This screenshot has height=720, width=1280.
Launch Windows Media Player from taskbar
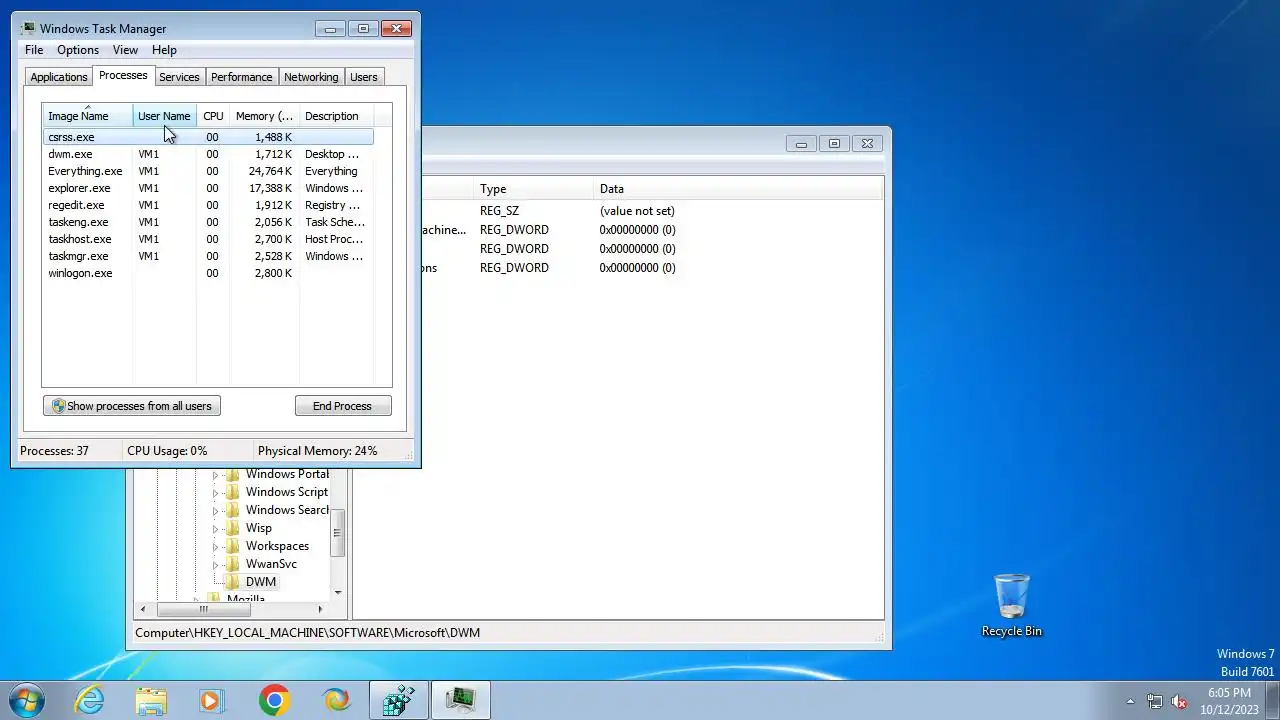tap(211, 701)
